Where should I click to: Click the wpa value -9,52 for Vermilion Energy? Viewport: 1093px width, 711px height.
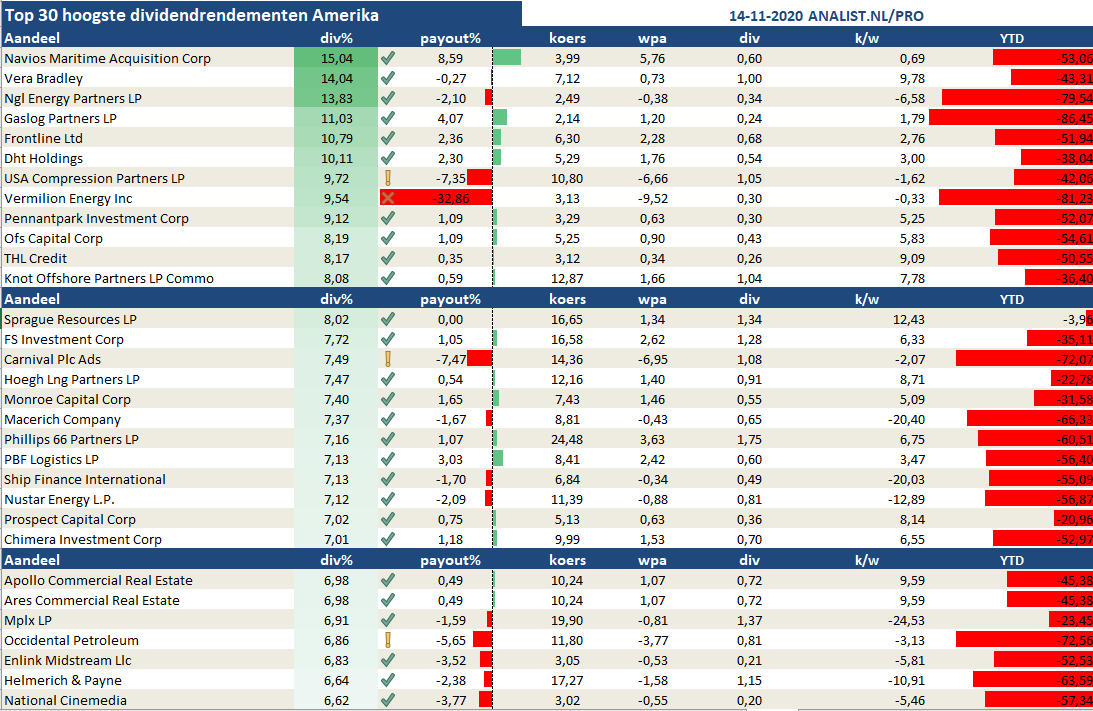652,199
